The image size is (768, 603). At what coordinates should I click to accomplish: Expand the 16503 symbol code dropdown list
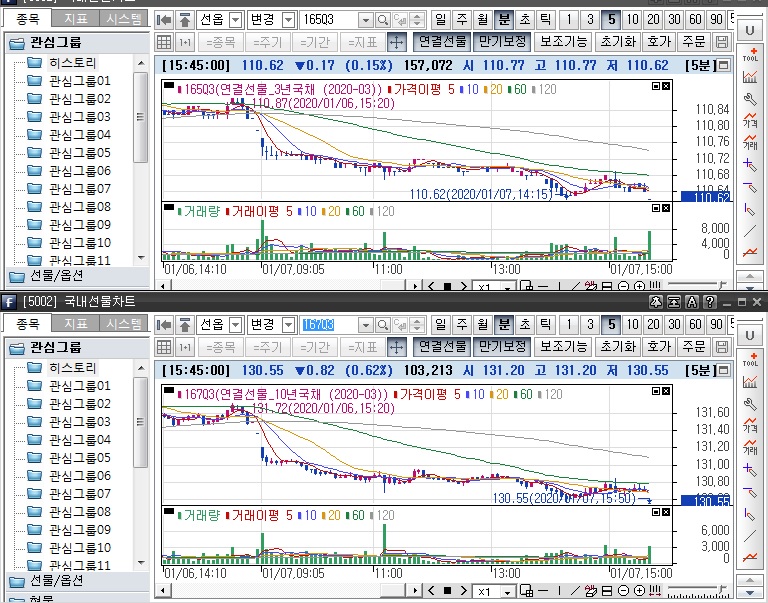[x=365, y=20]
